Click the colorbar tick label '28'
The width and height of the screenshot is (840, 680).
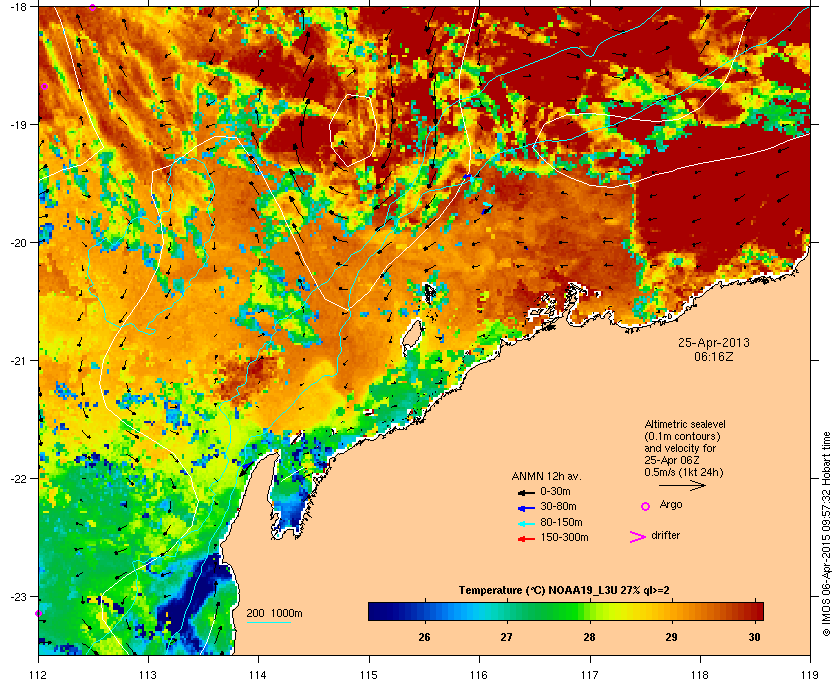click(x=589, y=638)
